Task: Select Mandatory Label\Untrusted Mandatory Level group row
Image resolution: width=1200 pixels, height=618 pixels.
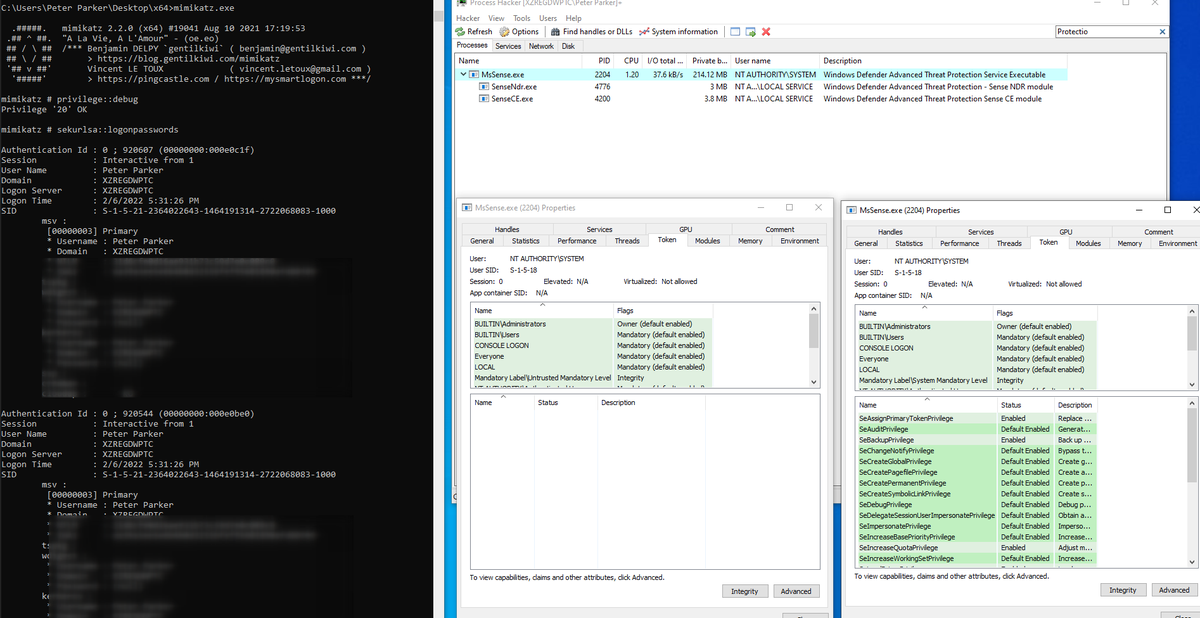Action: point(592,377)
